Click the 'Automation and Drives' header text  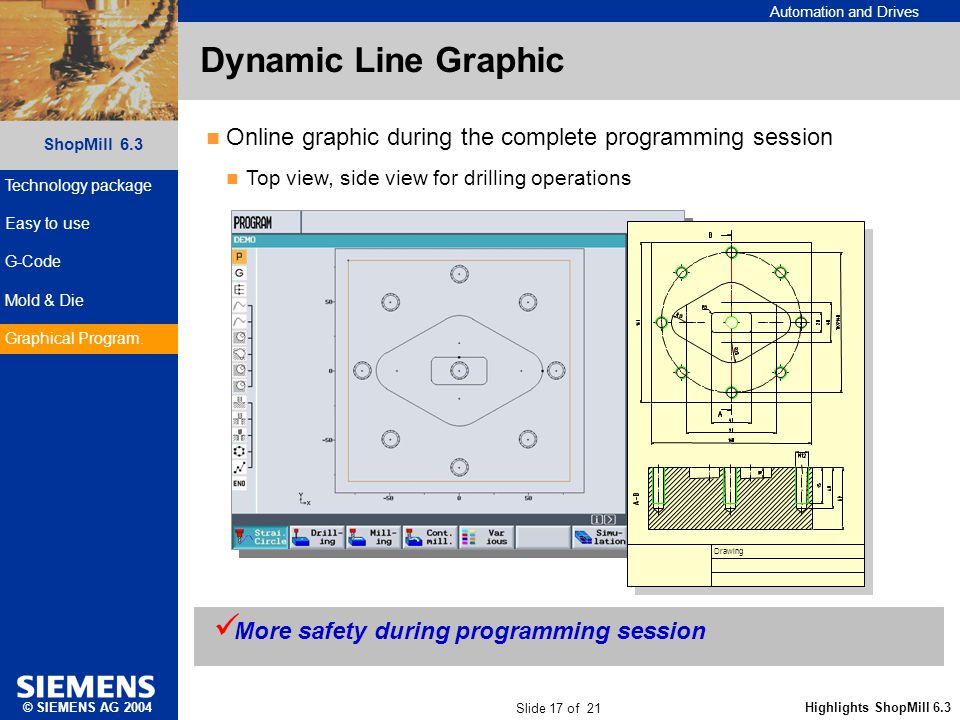pos(844,12)
